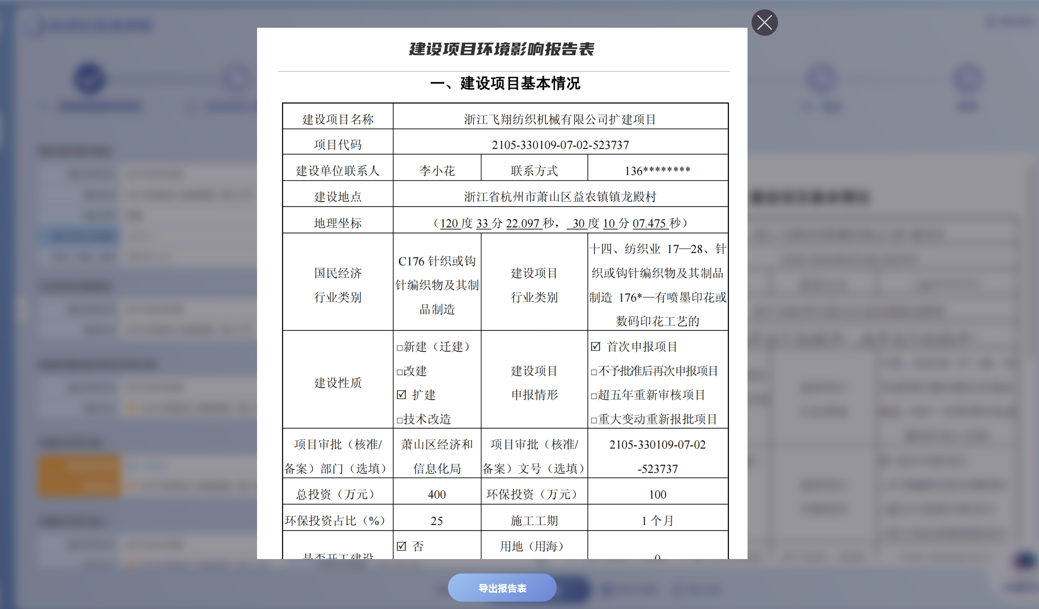Check the 新建（迁建）checkbox
Image resolution: width=1039 pixels, height=609 pixels.
[400, 347]
